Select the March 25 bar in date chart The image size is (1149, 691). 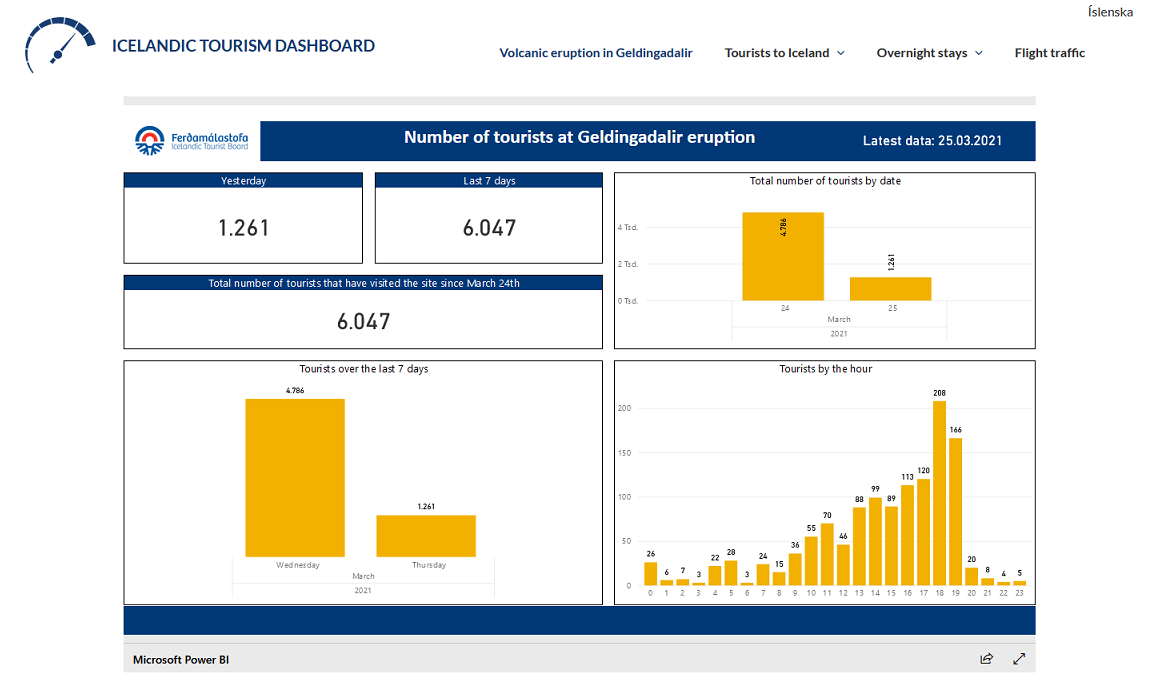coord(890,288)
